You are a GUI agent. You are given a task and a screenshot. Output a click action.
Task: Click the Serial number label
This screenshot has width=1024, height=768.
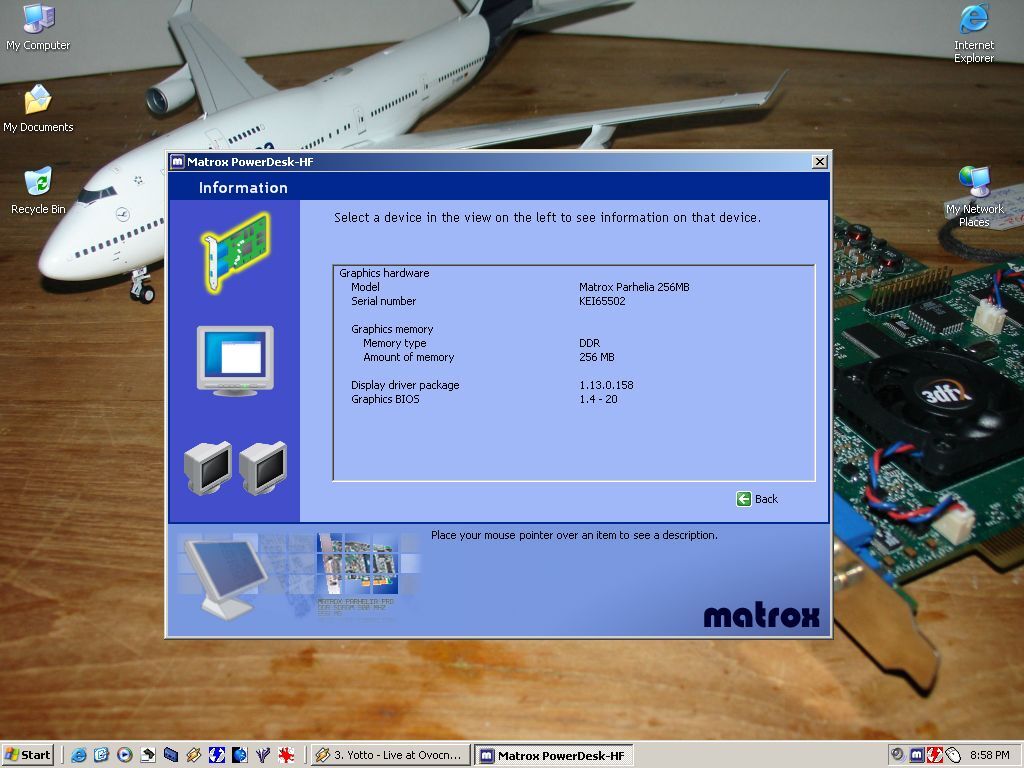[383, 301]
